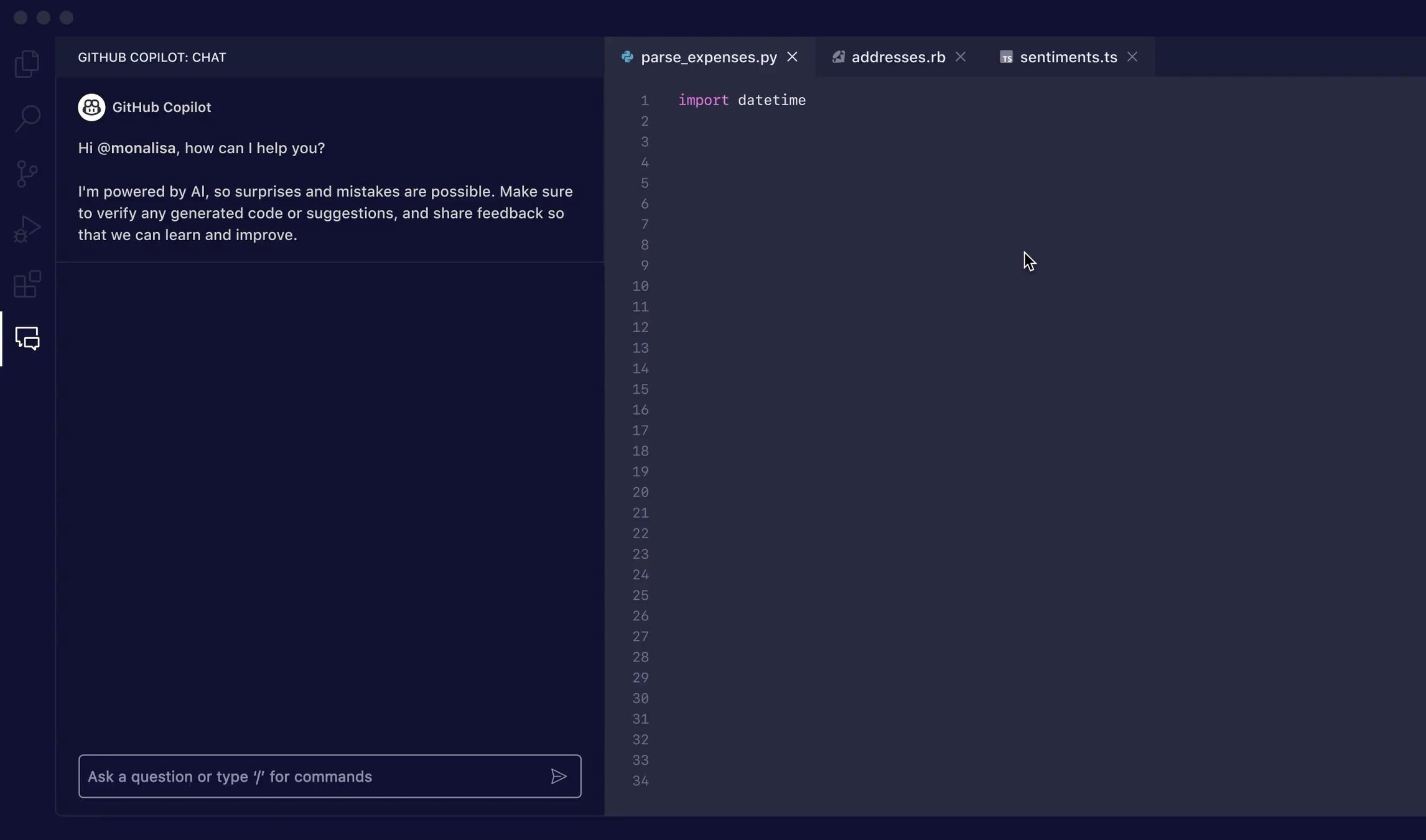Image resolution: width=1426 pixels, height=840 pixels.
Task: Open the Source Control branch icon
Action: 27,174
